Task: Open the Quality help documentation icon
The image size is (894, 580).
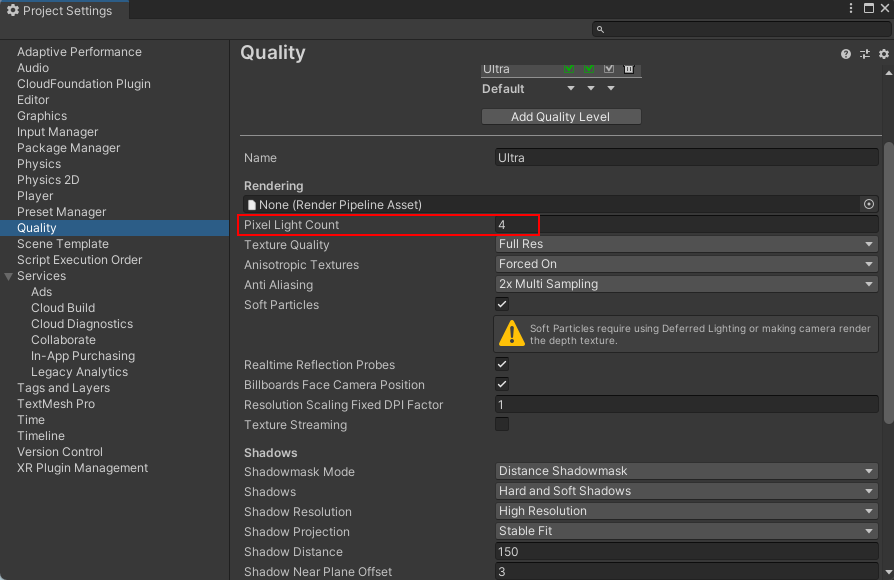Action: (846, 54)
